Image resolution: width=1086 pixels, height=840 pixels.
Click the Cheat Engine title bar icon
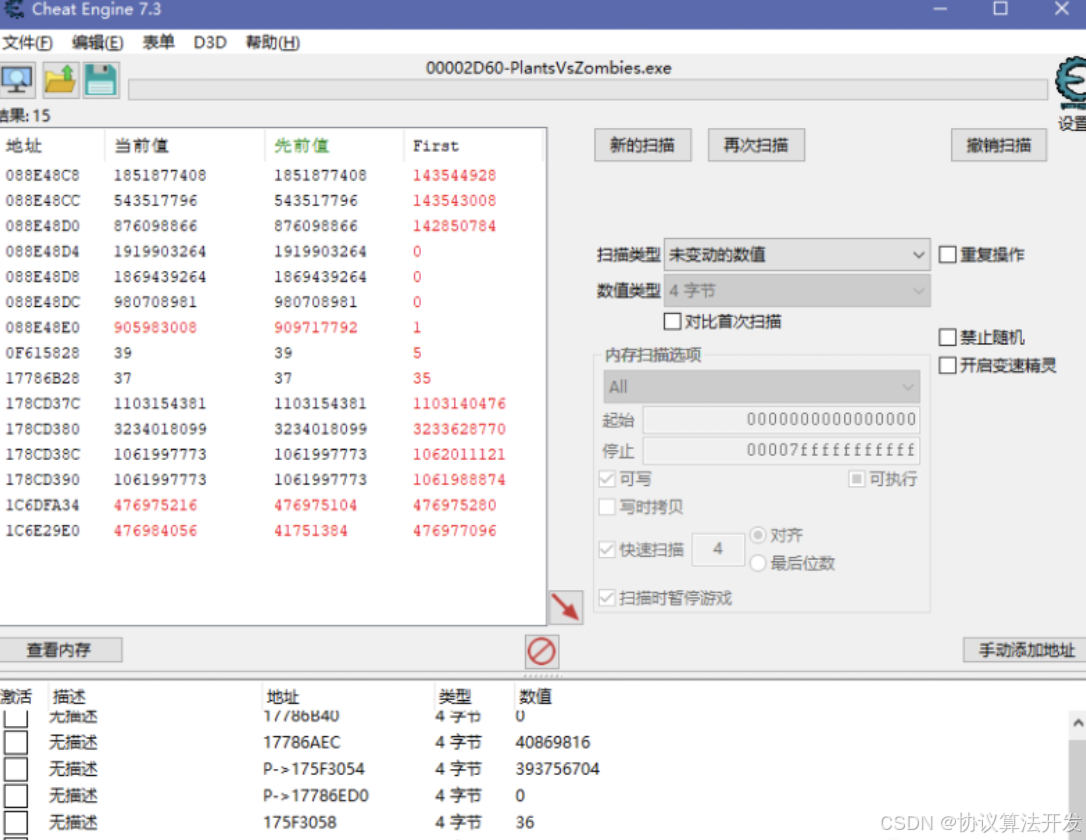point(14,10)
